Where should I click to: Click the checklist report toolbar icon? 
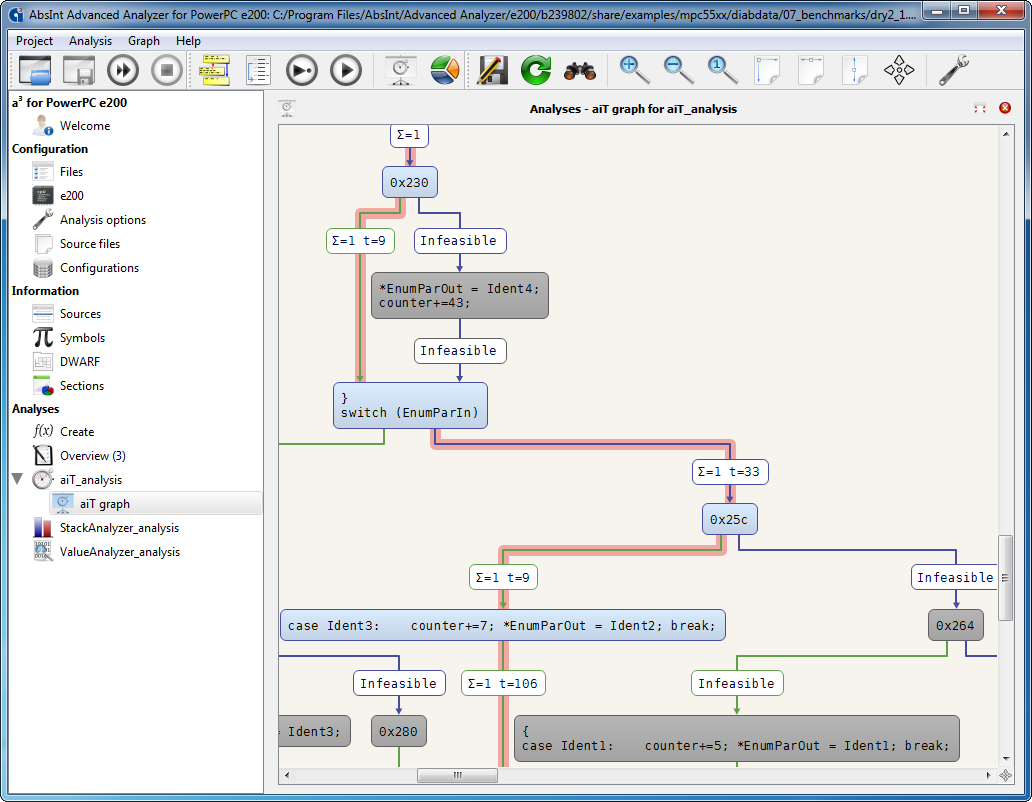click(x=258, y=70)
